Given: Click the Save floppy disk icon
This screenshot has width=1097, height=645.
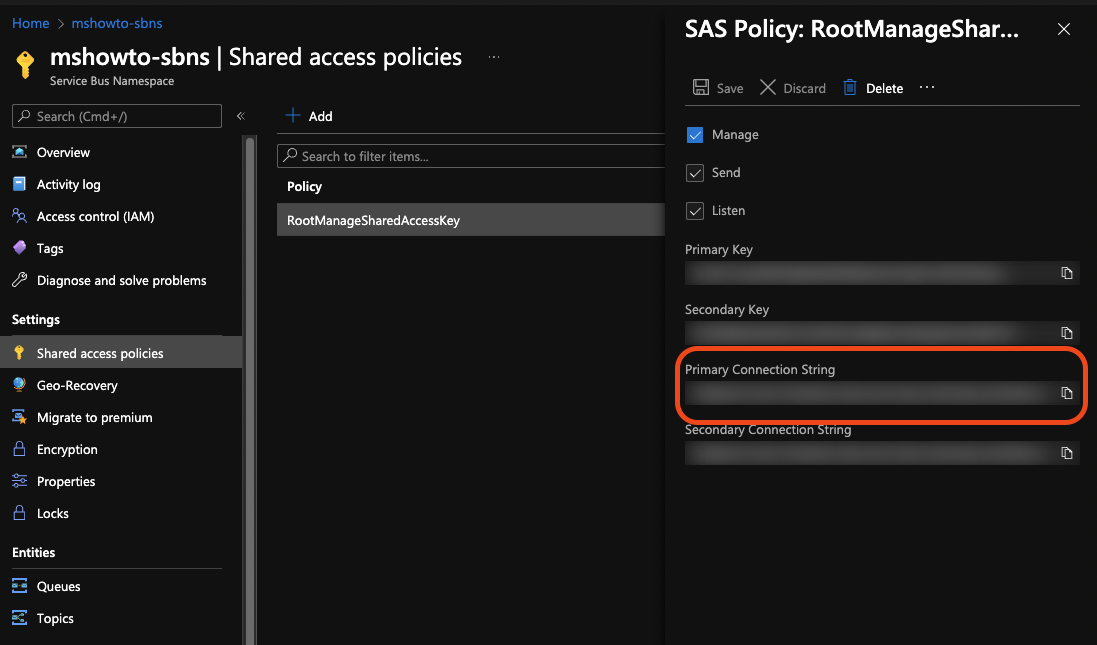Looking at the screenshot, I should click(700, 87).
